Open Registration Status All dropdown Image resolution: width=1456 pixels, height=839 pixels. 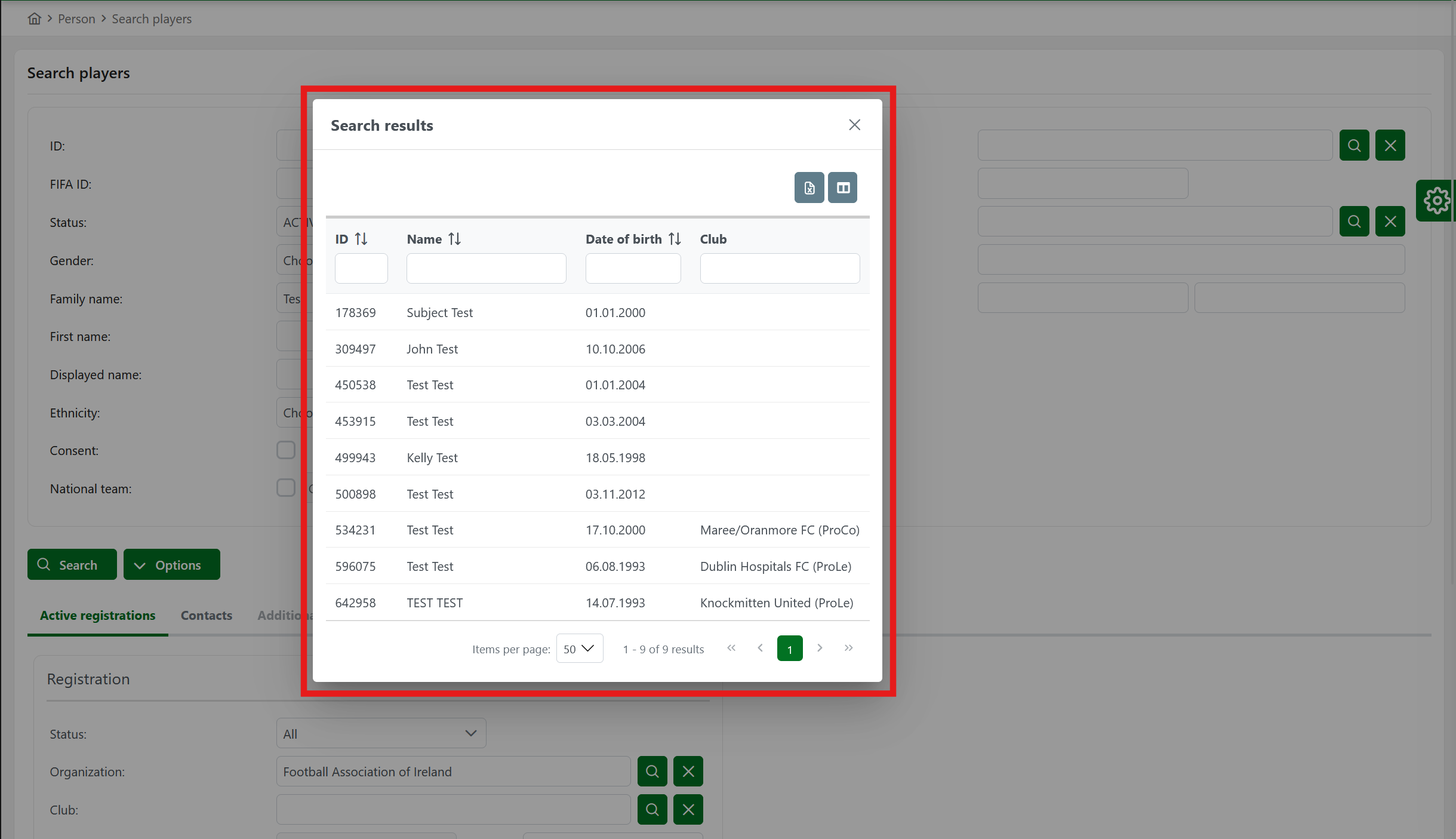(x=381, y=733)
